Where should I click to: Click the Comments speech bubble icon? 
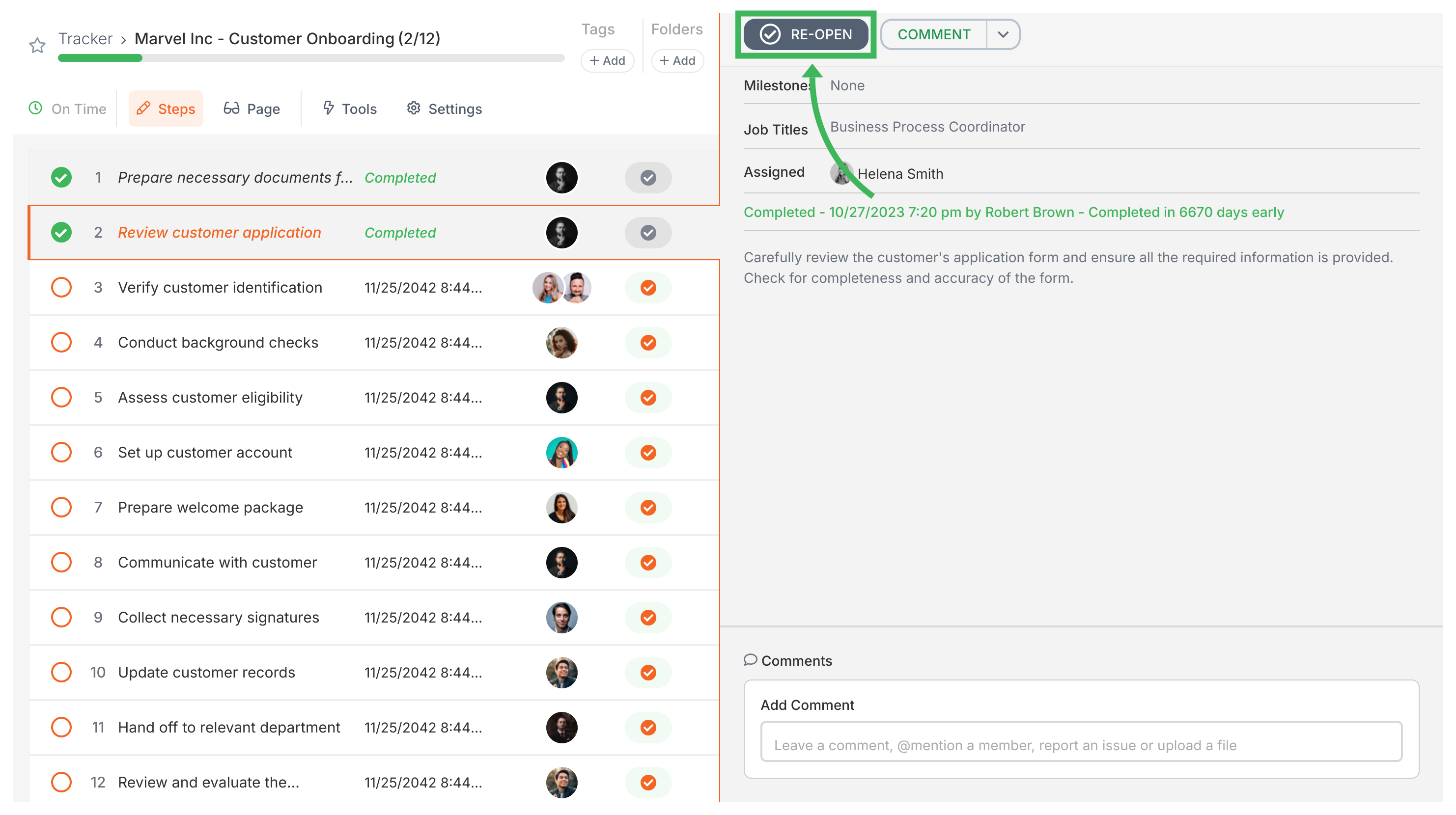click(751, 660)
